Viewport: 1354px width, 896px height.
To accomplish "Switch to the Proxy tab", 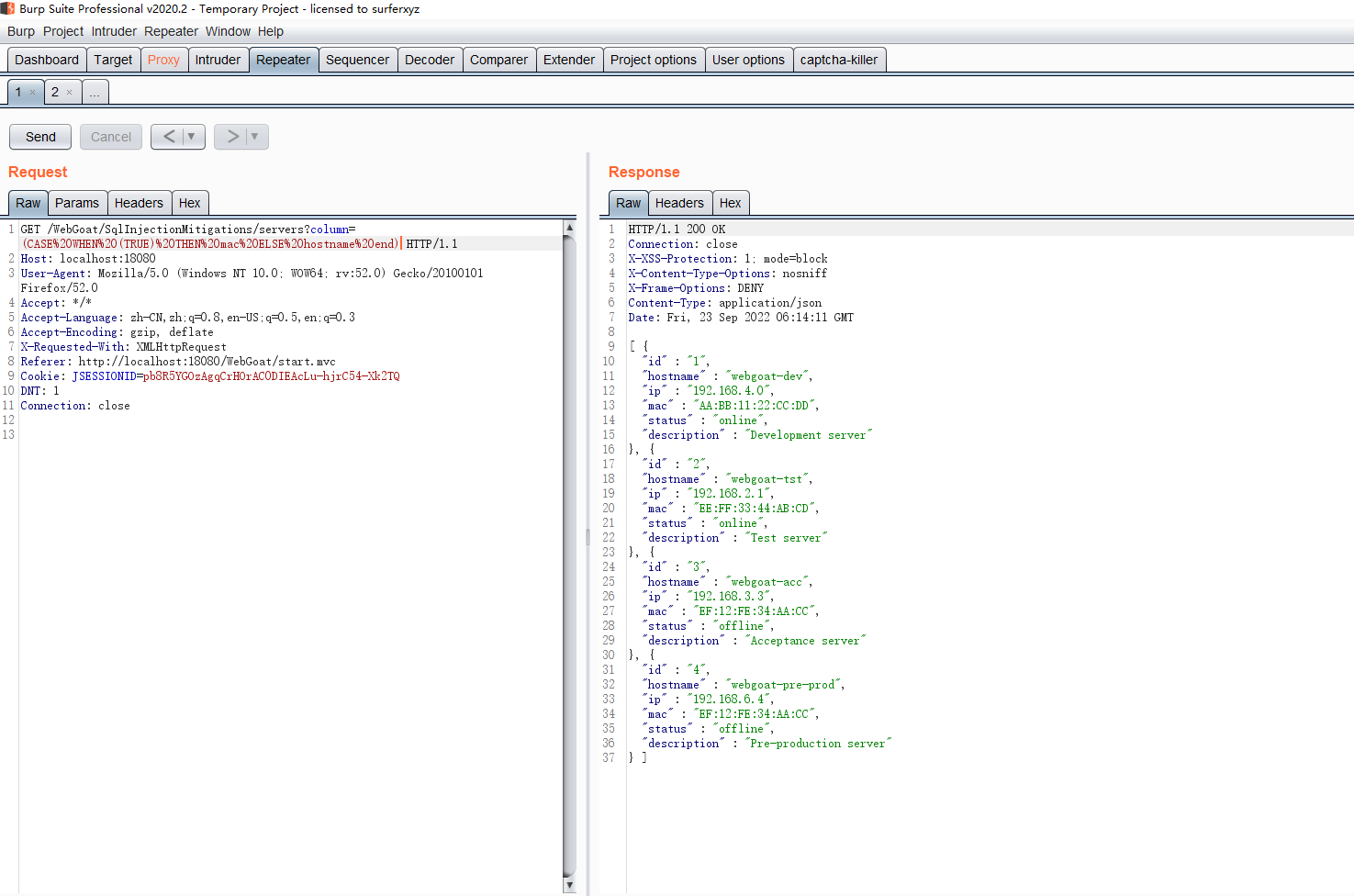I will [x=163, y=60].
